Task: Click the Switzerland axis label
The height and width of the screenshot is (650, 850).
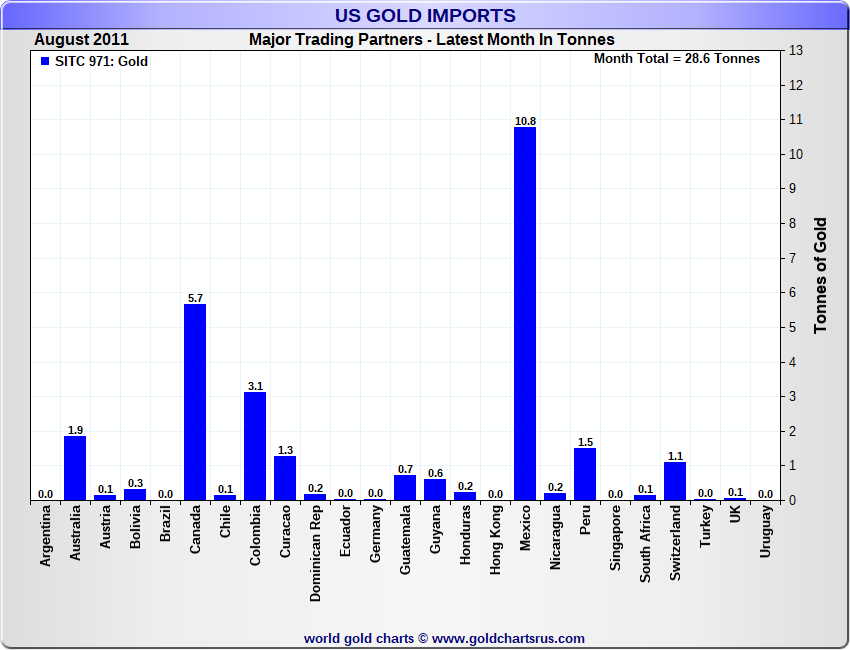Action: pyautogui.click(x=675, y=543)
